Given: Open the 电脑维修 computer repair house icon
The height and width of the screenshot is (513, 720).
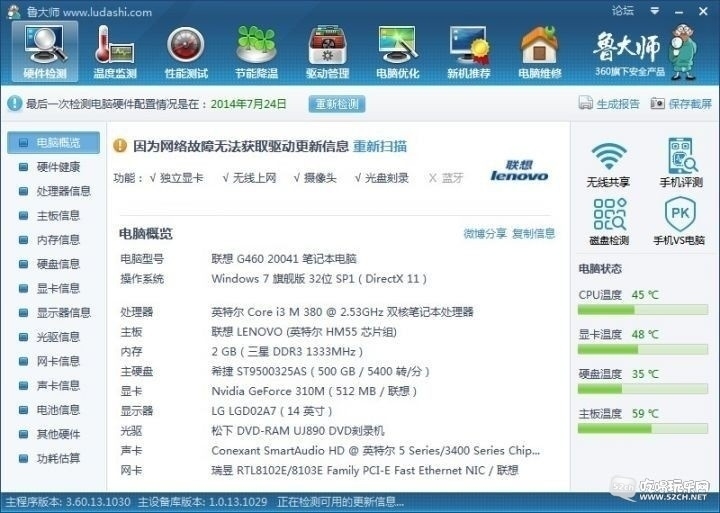Looking at the screenshot, I should [x=540, y=51].
